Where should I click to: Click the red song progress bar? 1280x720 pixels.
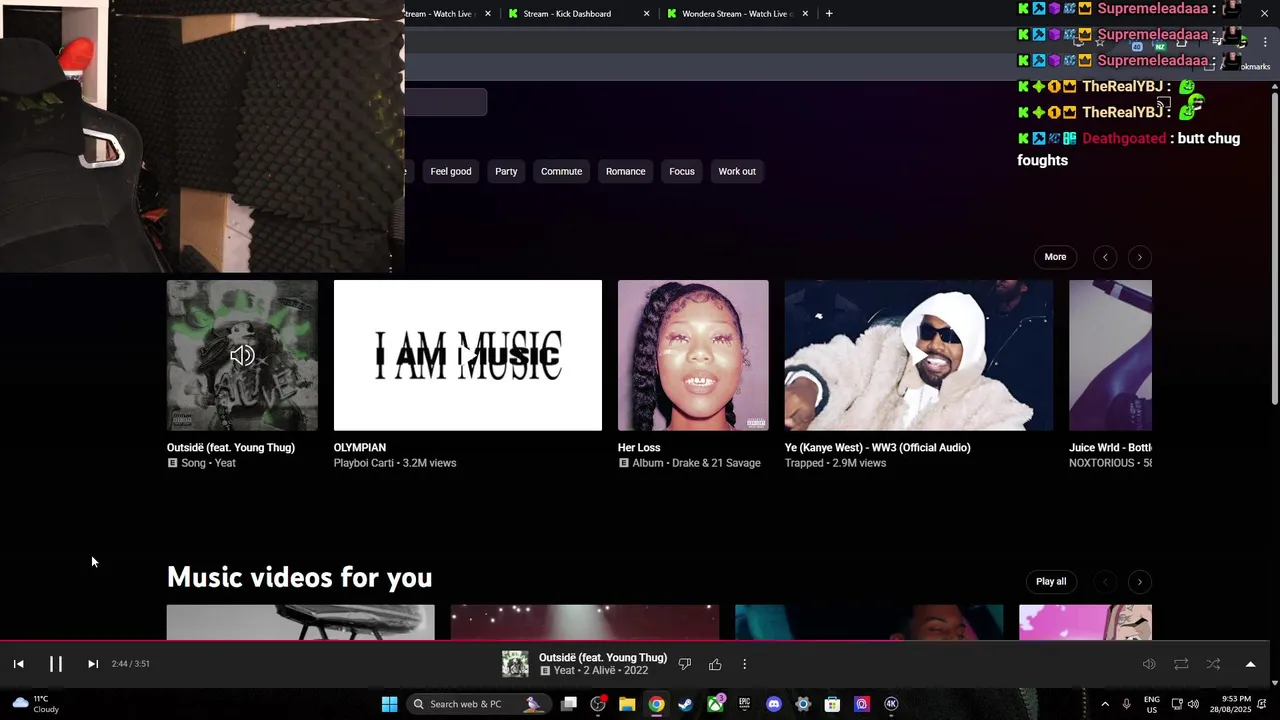point(635,641)
